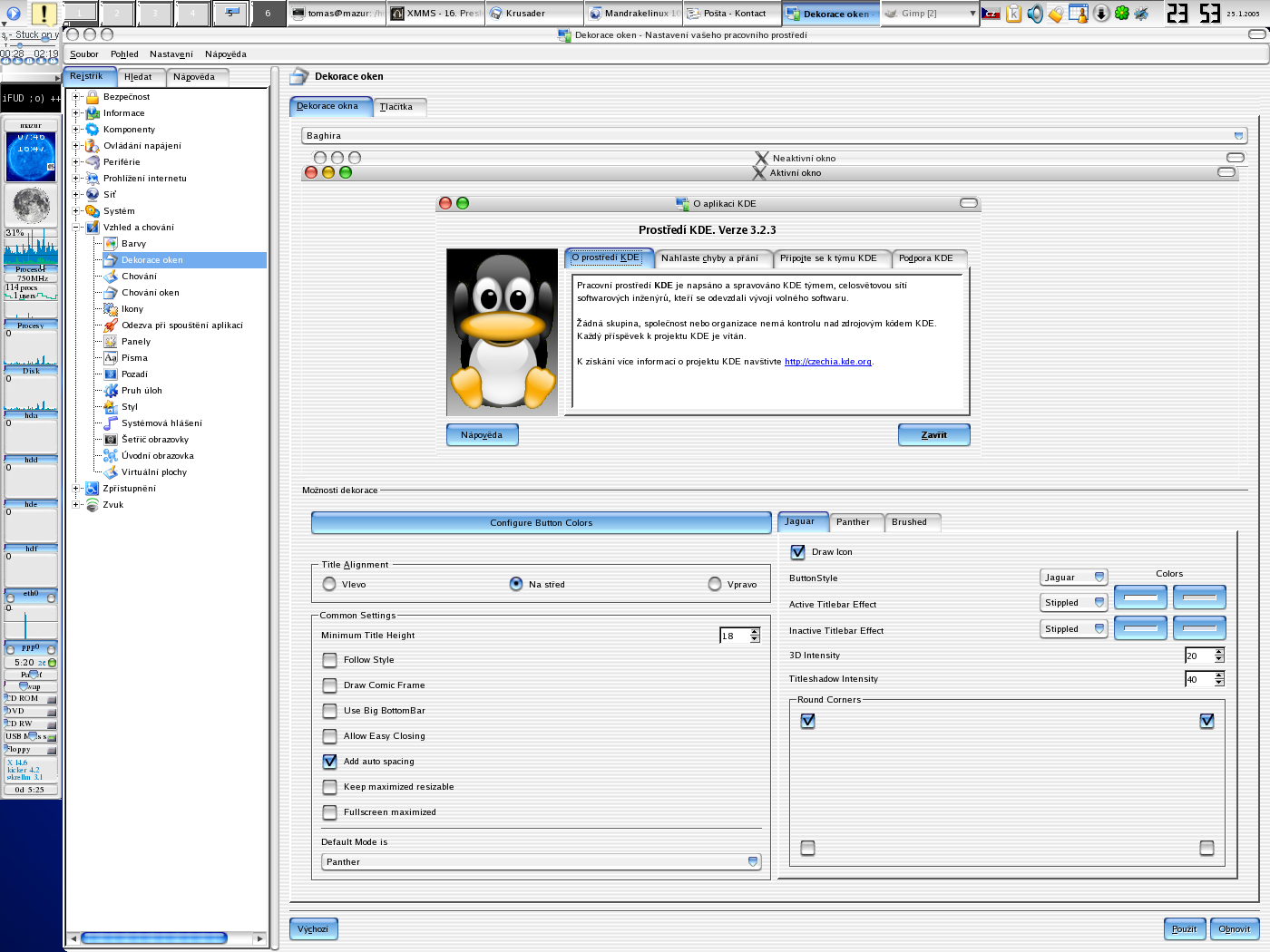This screenshot has height=952, width=1270.
Task: Click the volume speaker tray icon
Action: coord(1035,14)
